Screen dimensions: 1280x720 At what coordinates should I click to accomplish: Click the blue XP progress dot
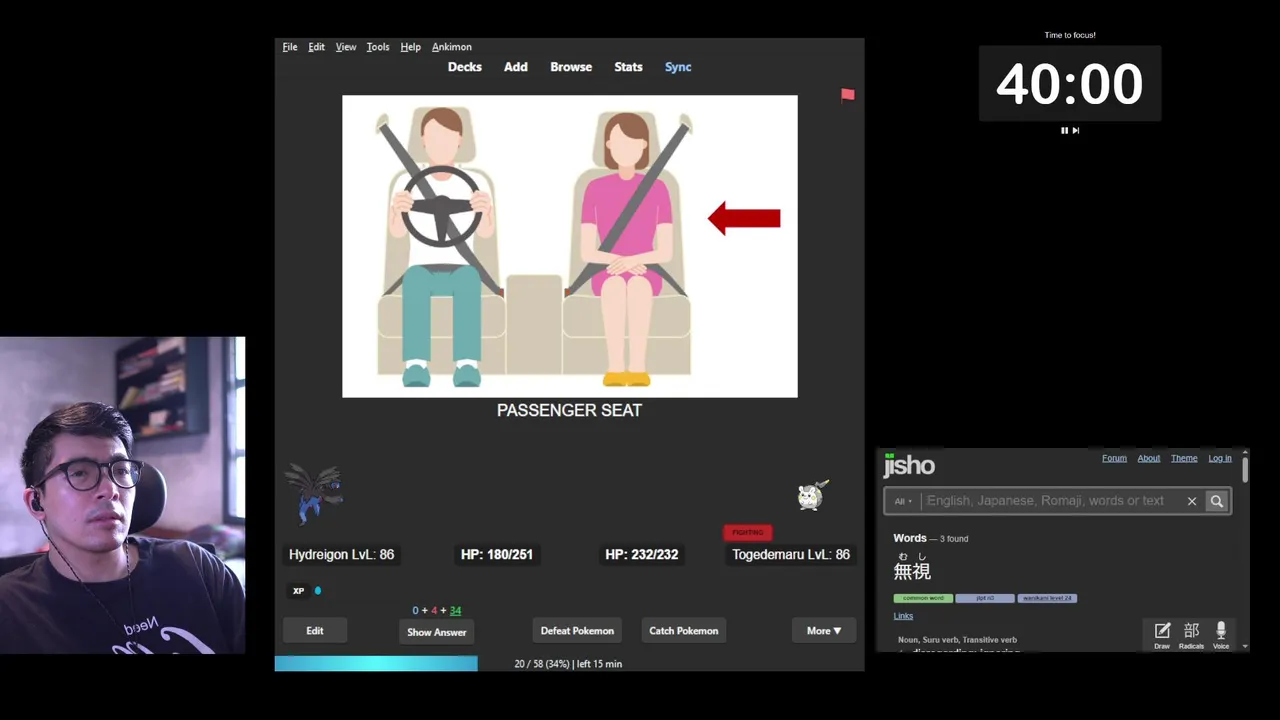click(318, 591)
